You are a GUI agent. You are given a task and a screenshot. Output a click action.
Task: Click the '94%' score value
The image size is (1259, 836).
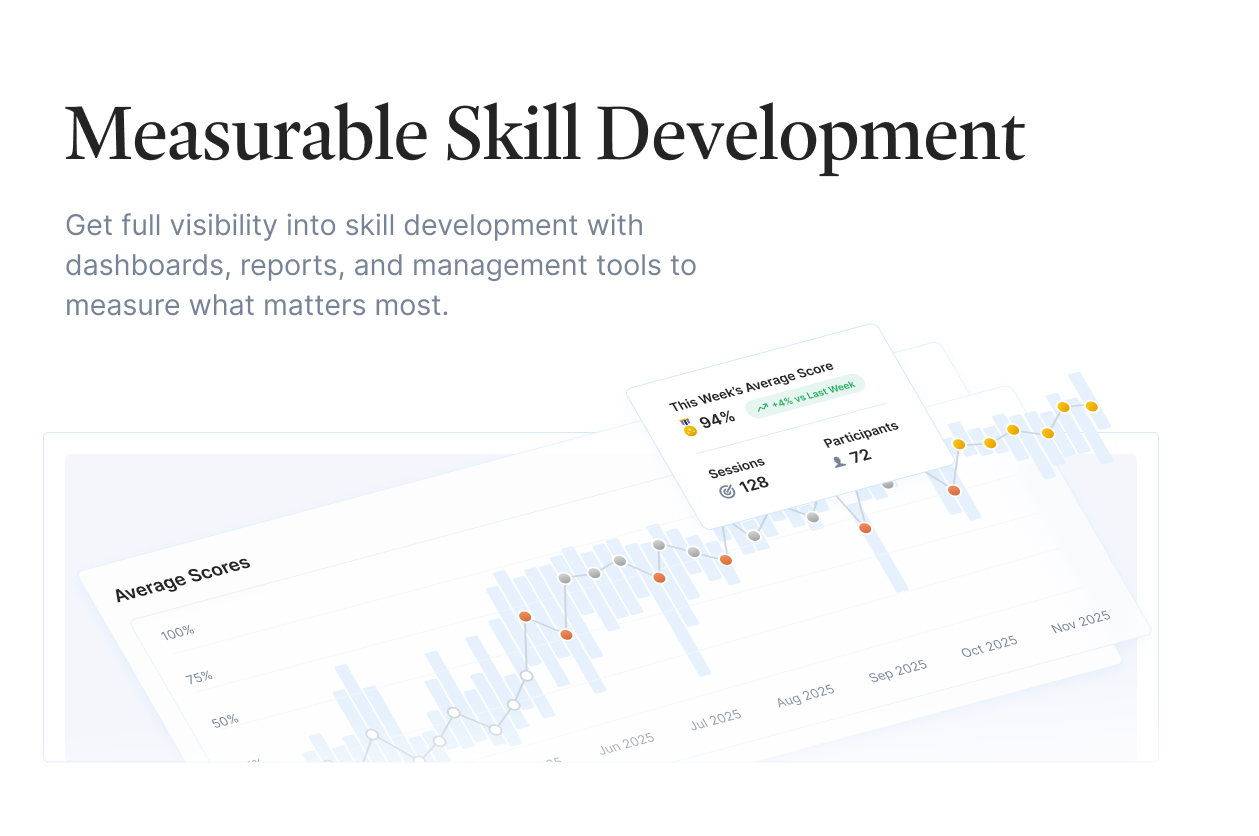click(717, 420)
